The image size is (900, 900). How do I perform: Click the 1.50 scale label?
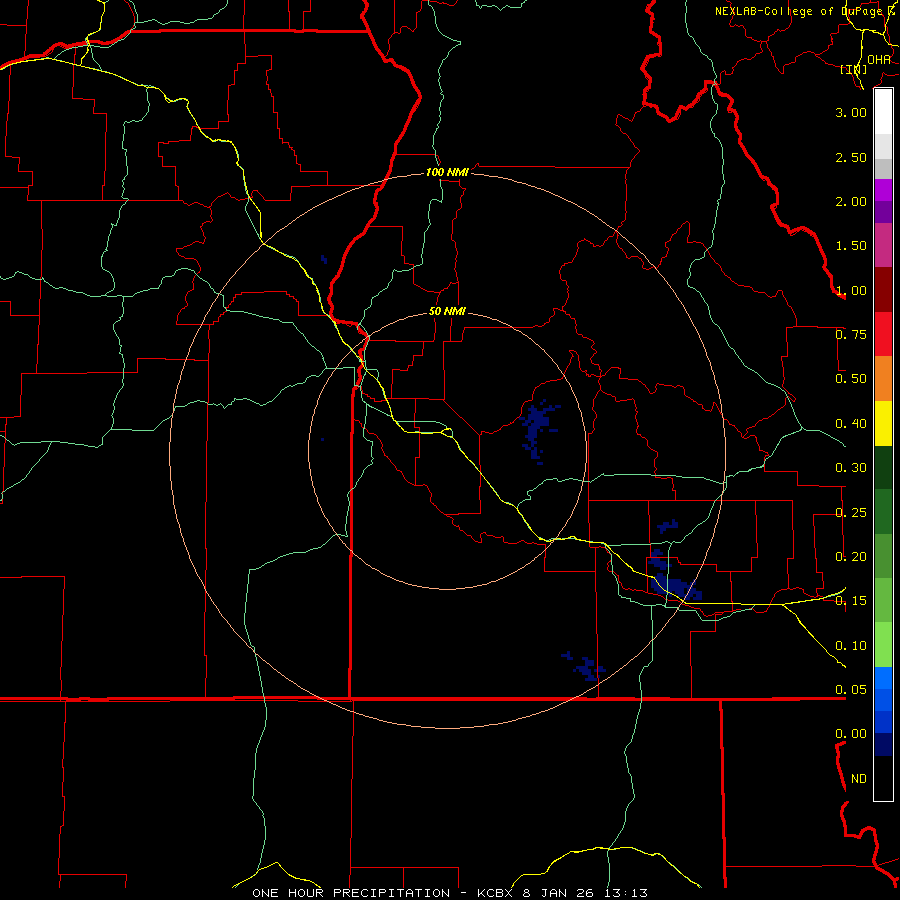coord(851,246)
